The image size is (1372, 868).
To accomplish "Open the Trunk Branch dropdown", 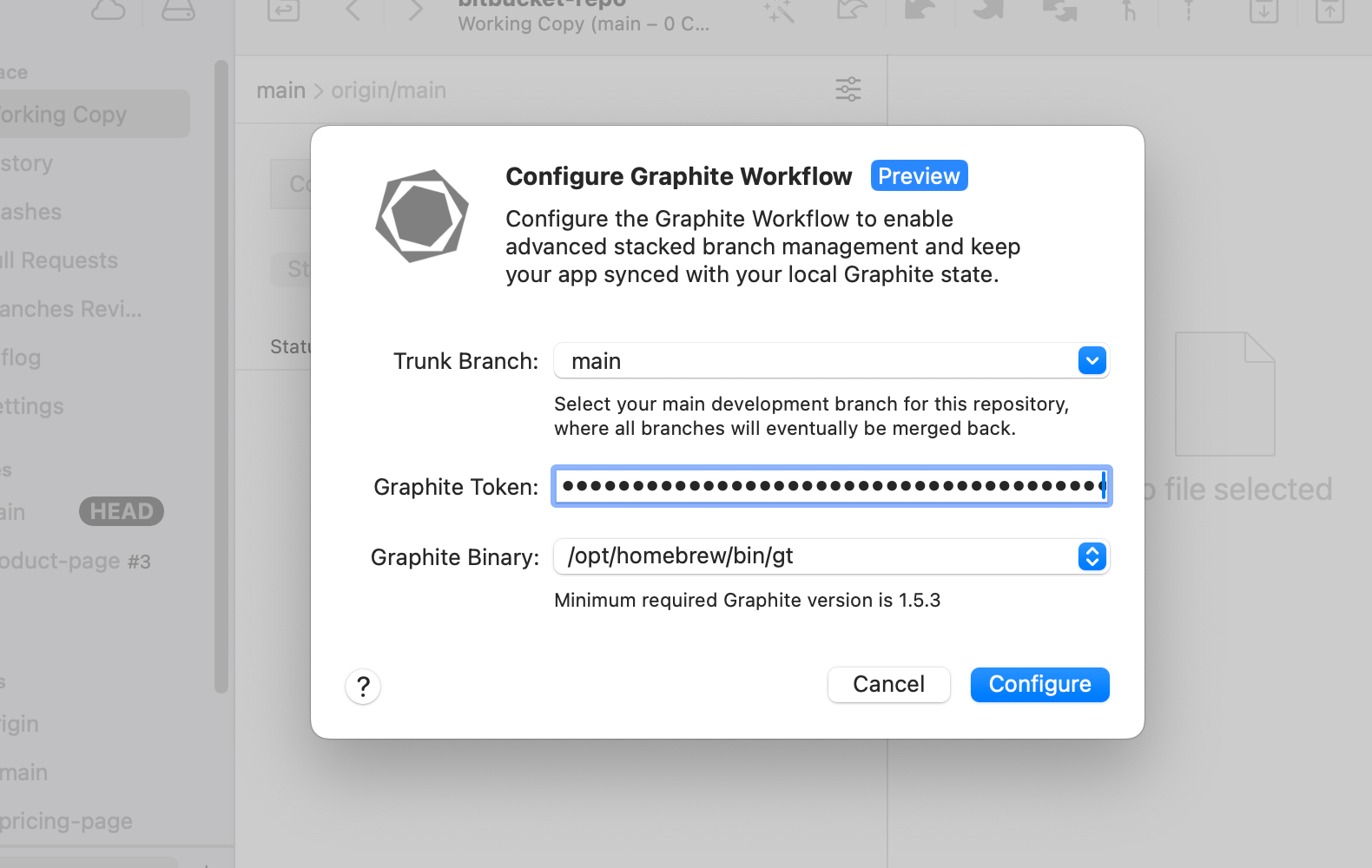I will click(1092, 361).
